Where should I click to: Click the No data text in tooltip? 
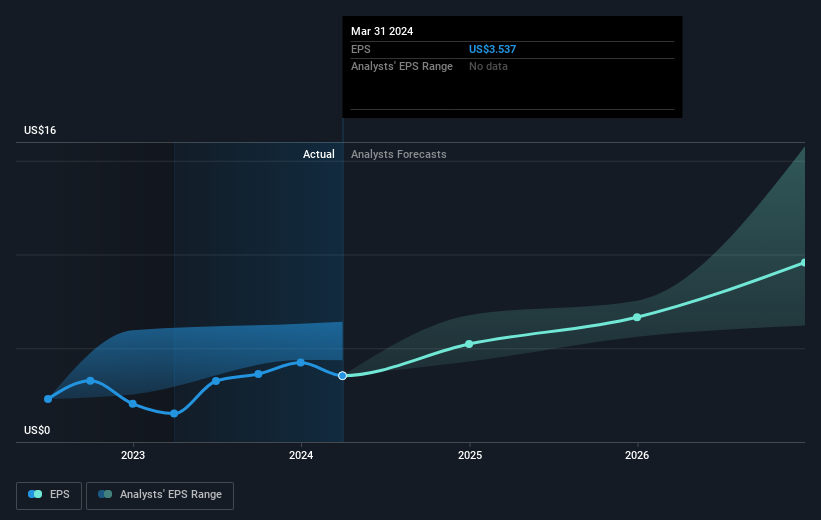488,67
